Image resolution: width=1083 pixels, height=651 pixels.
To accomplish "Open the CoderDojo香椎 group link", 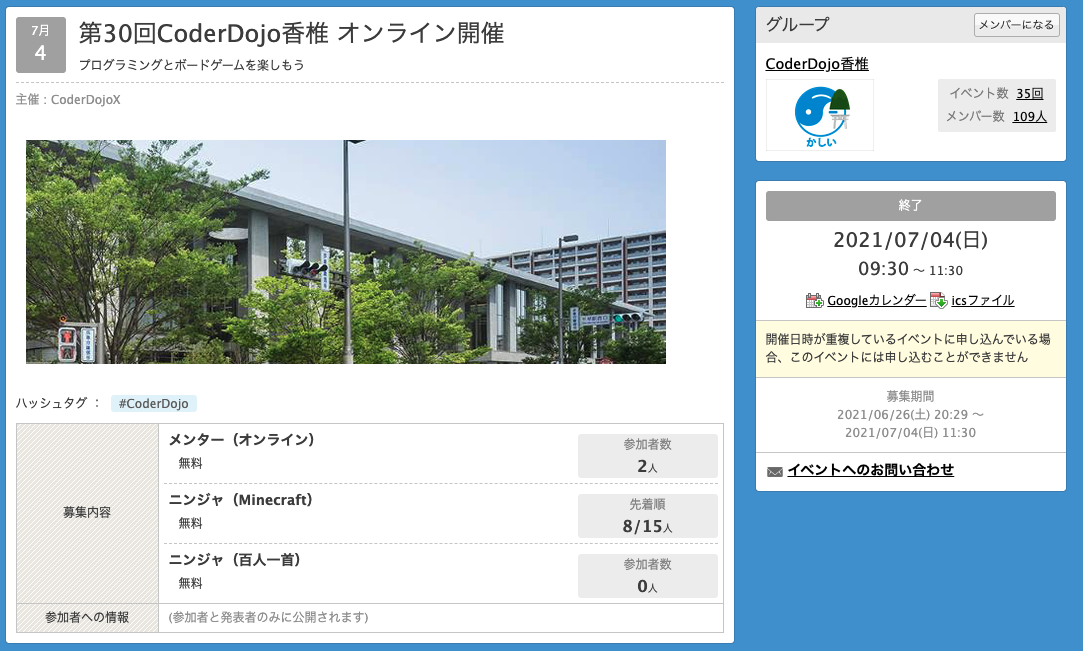I will click(816, 64).
